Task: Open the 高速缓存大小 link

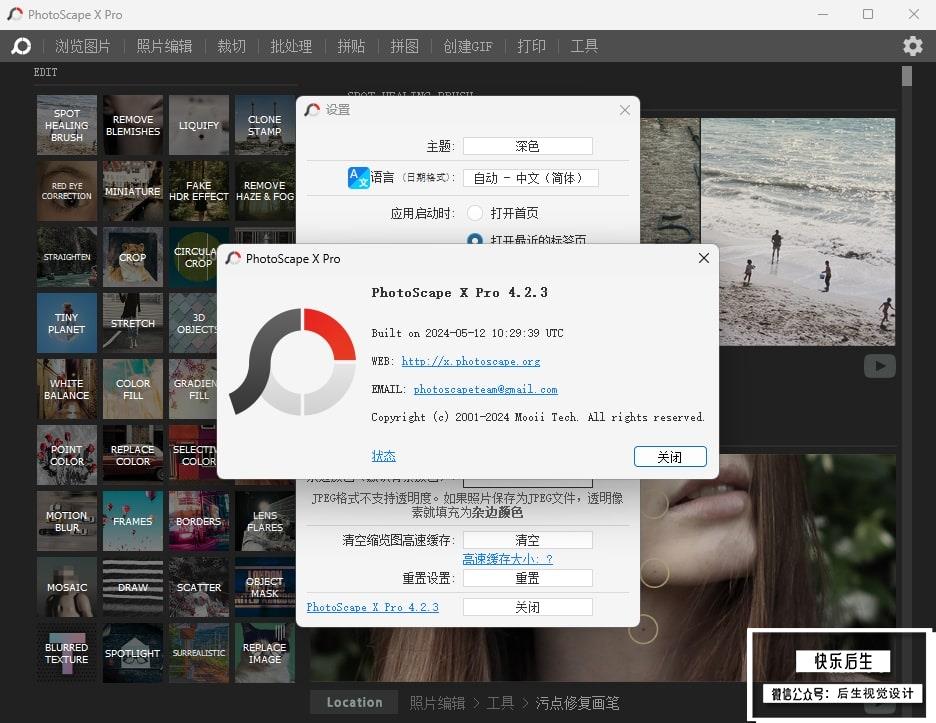Action: pyautogui.click(x=507, y=559)
